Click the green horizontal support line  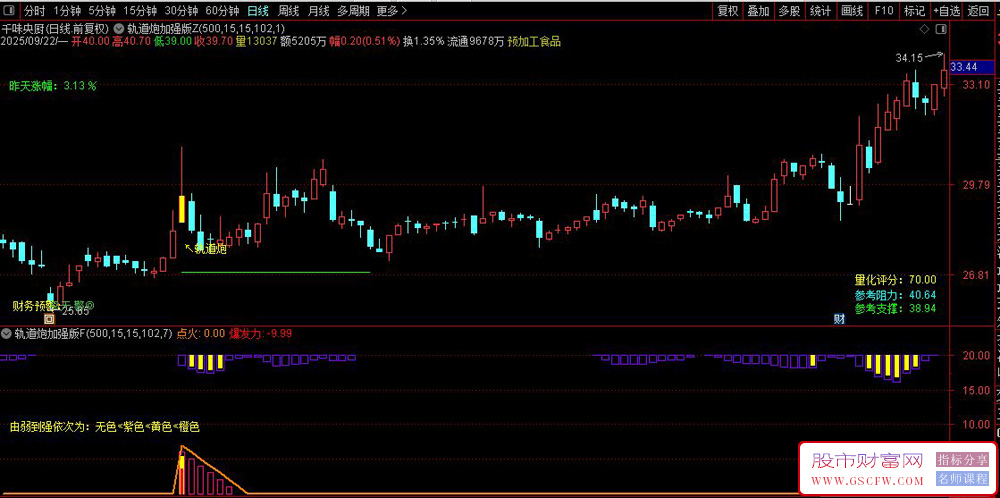(276, 272)
